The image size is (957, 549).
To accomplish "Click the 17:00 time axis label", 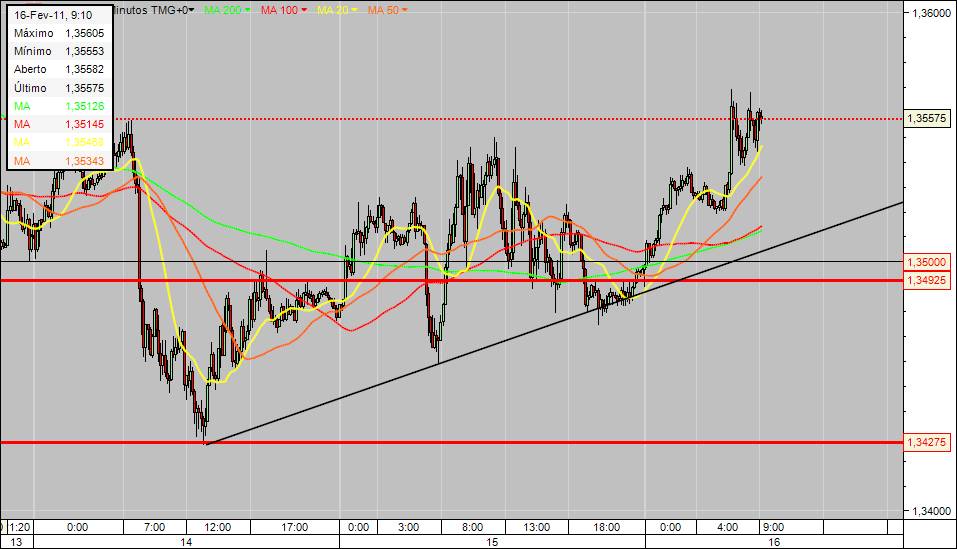I will pos(294,527).
